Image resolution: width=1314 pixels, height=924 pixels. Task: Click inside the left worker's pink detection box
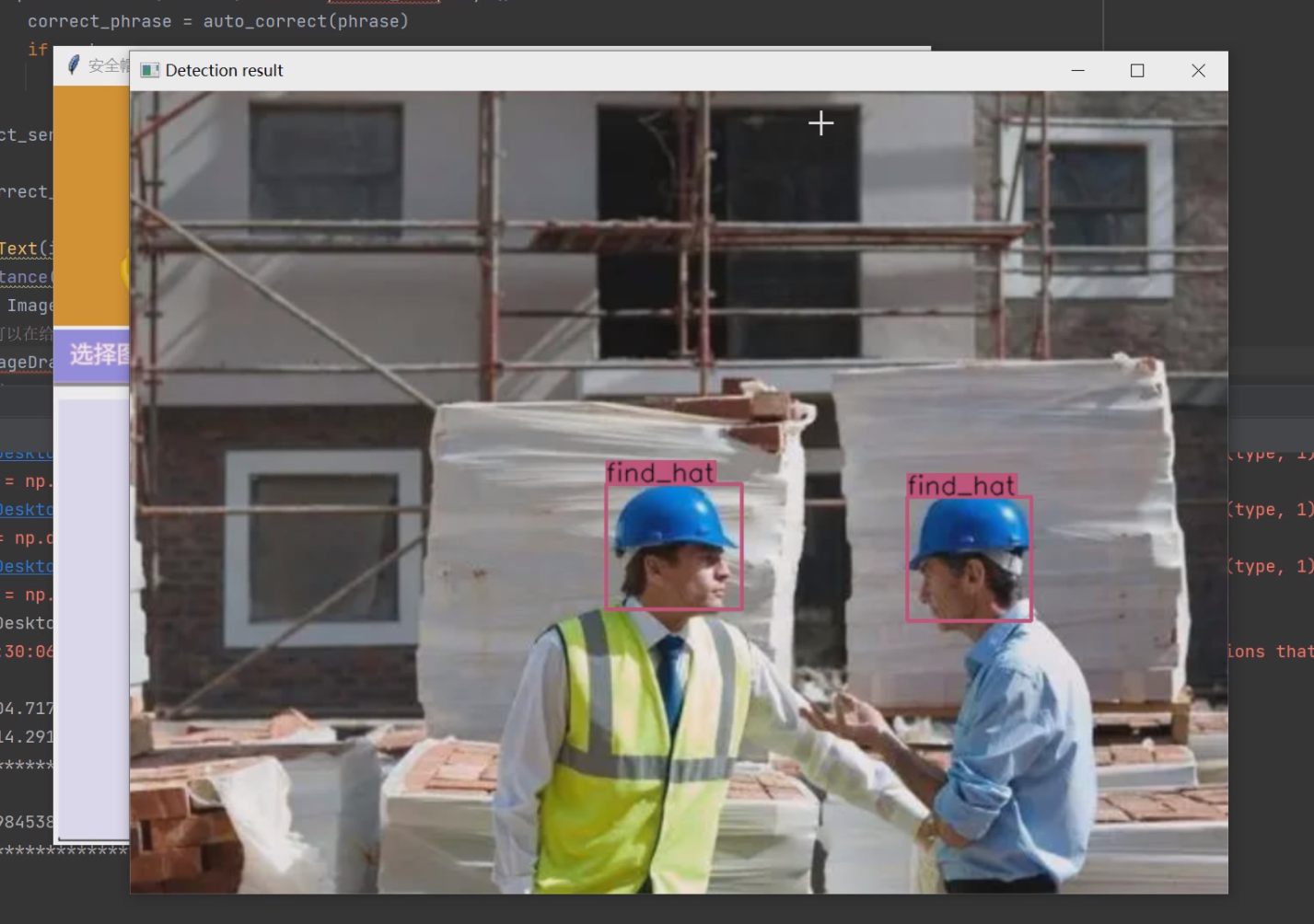(x=674, y=547)
